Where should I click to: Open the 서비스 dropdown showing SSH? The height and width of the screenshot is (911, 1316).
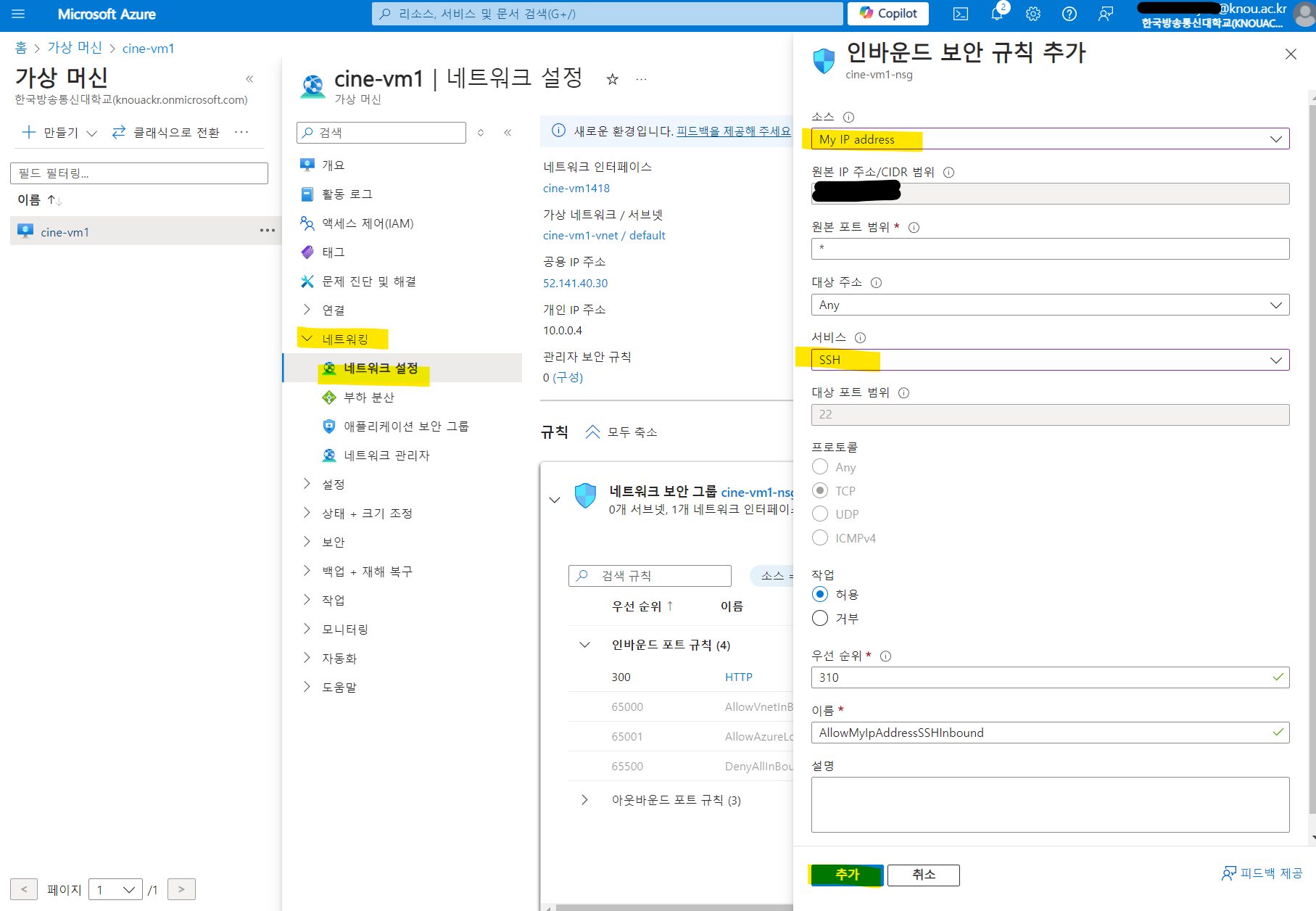[1050, 360]
